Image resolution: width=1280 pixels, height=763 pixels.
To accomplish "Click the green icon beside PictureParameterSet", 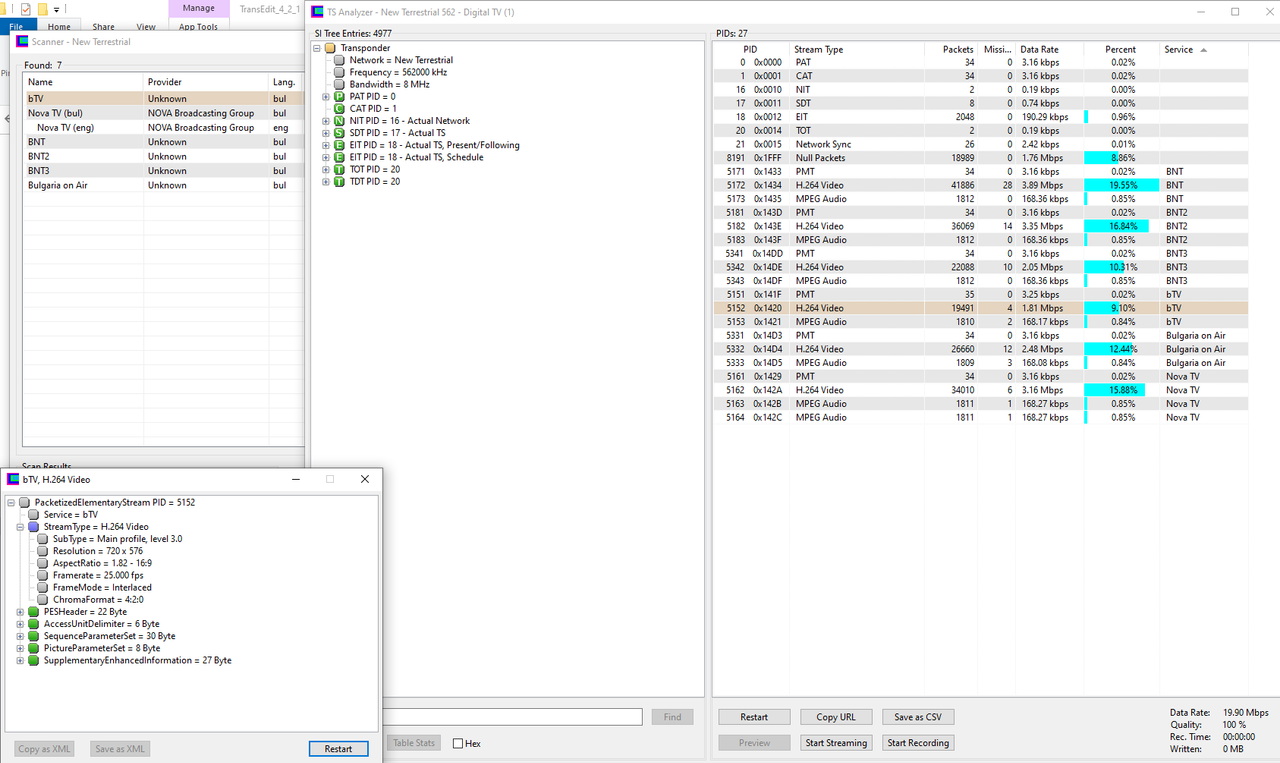I will 34,648.
